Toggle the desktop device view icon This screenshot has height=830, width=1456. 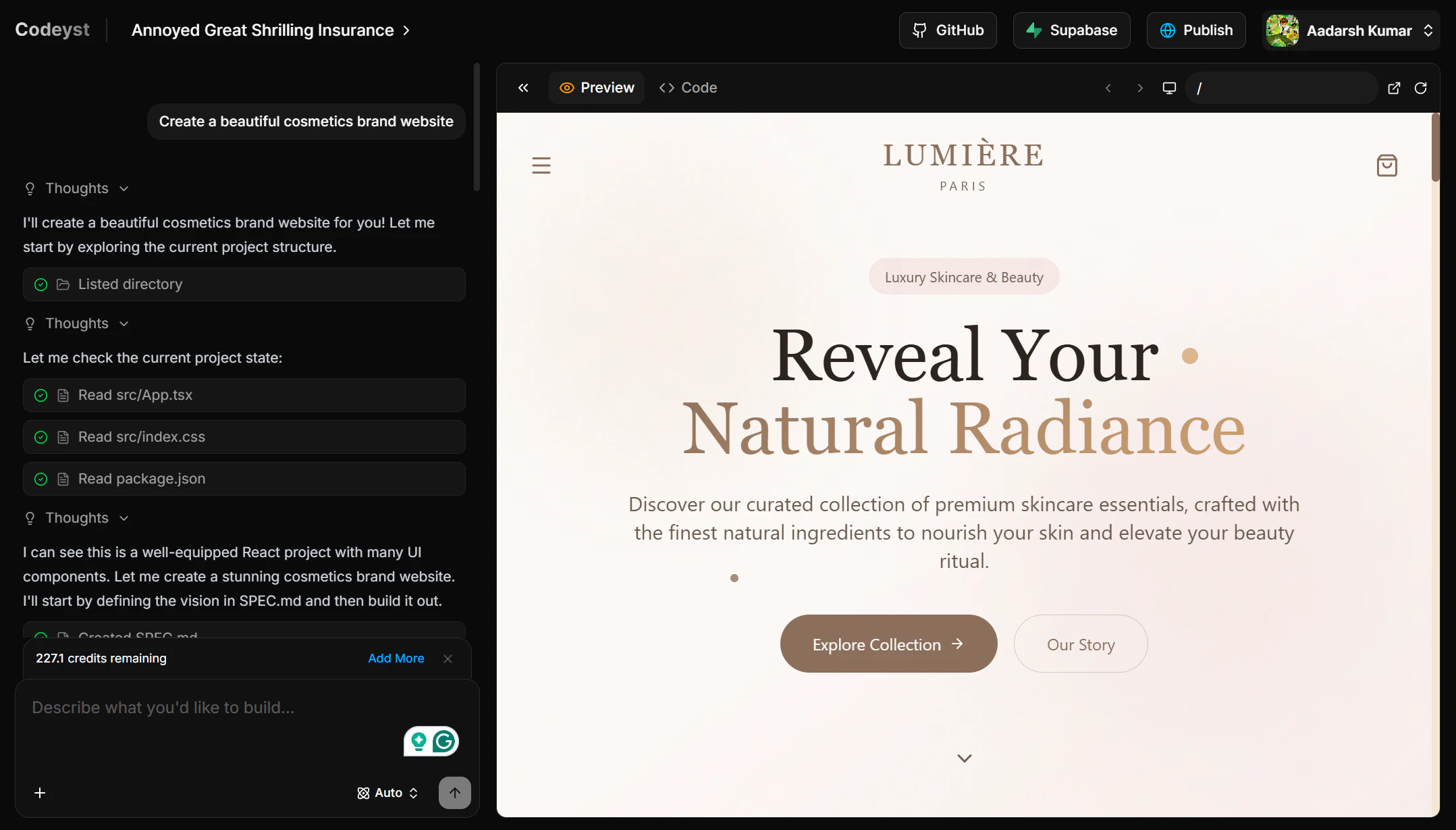[1169, 88]
